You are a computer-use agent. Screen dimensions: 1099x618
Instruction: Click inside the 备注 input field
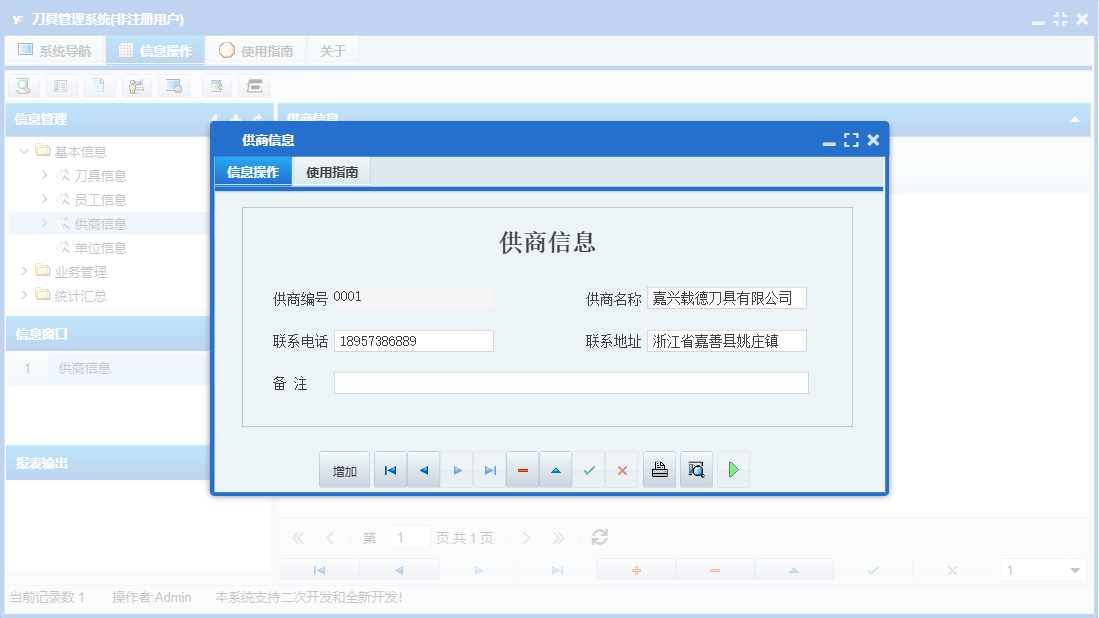coord(570,382)
